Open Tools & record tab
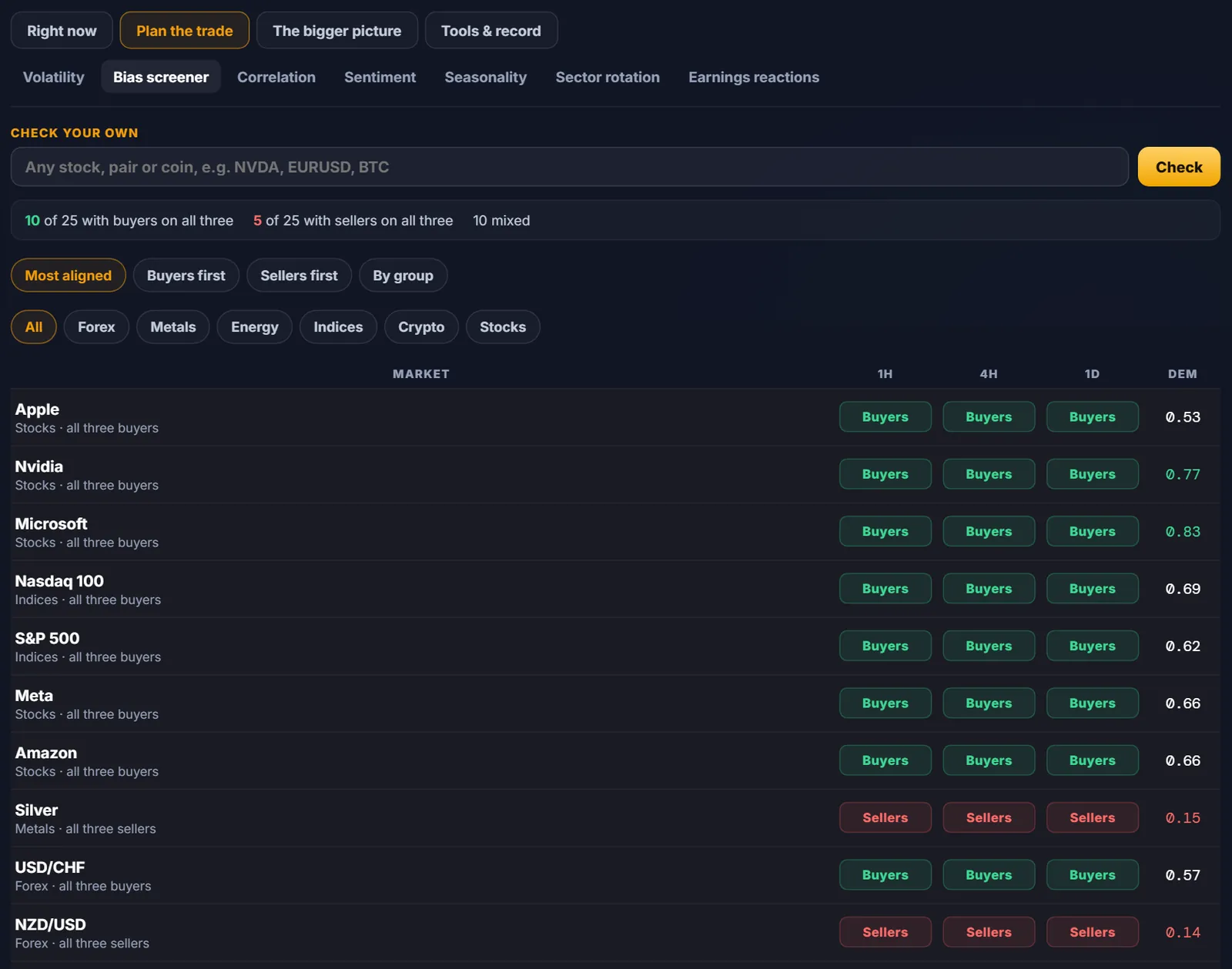The image size is (1232, 969). [x=490, y=31]
